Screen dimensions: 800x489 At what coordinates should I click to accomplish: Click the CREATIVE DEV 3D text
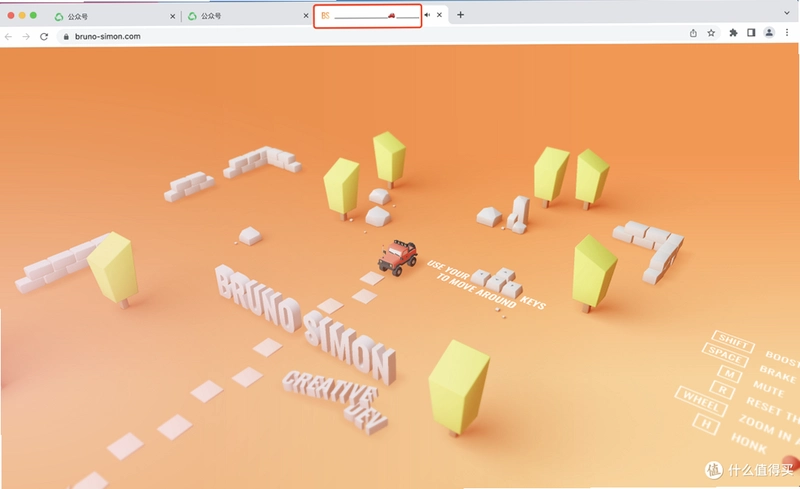pos(337,401)
